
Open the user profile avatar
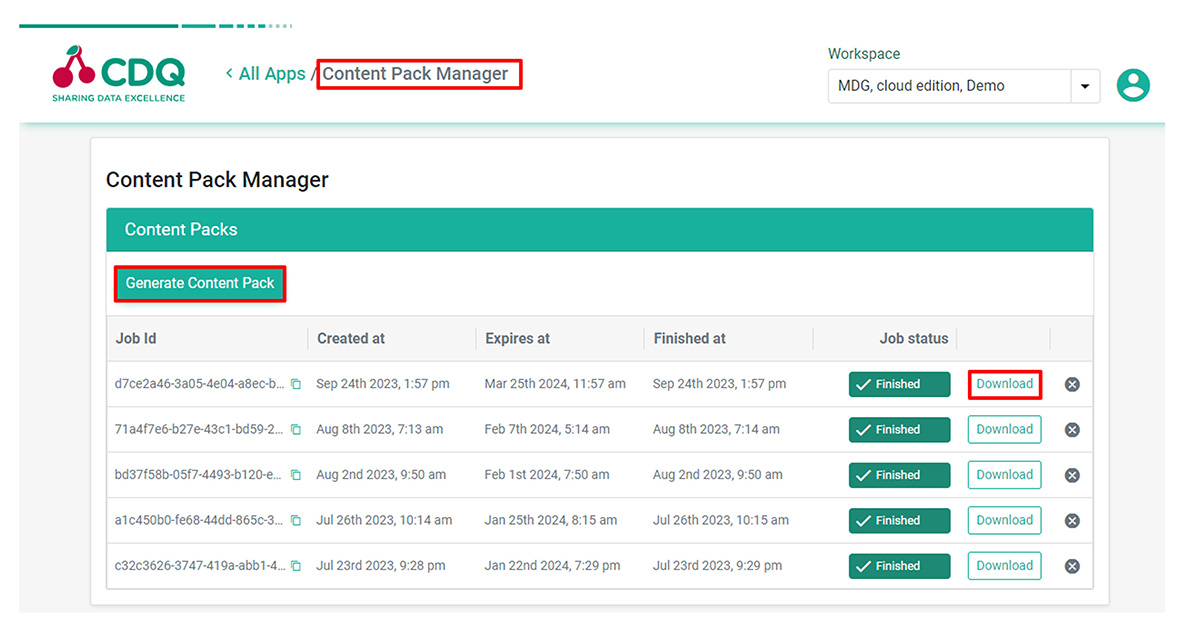[x=1133, y=86]
